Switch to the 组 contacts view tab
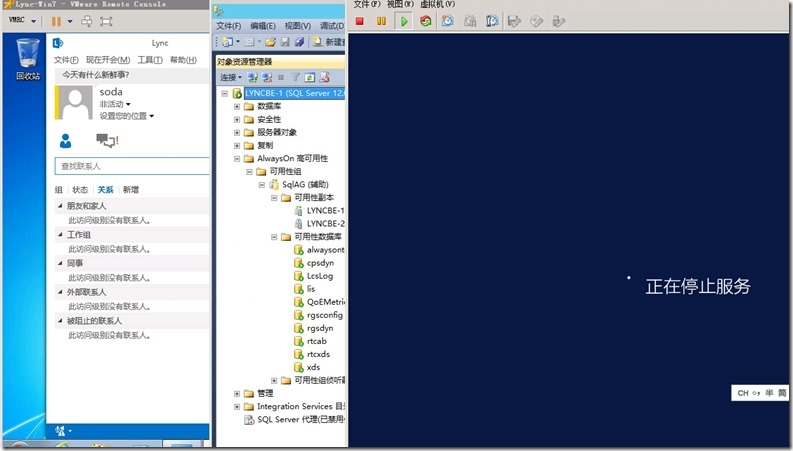The width and height of the screenshot is (793, 451). pyautogui.click(x=59, y=190)
